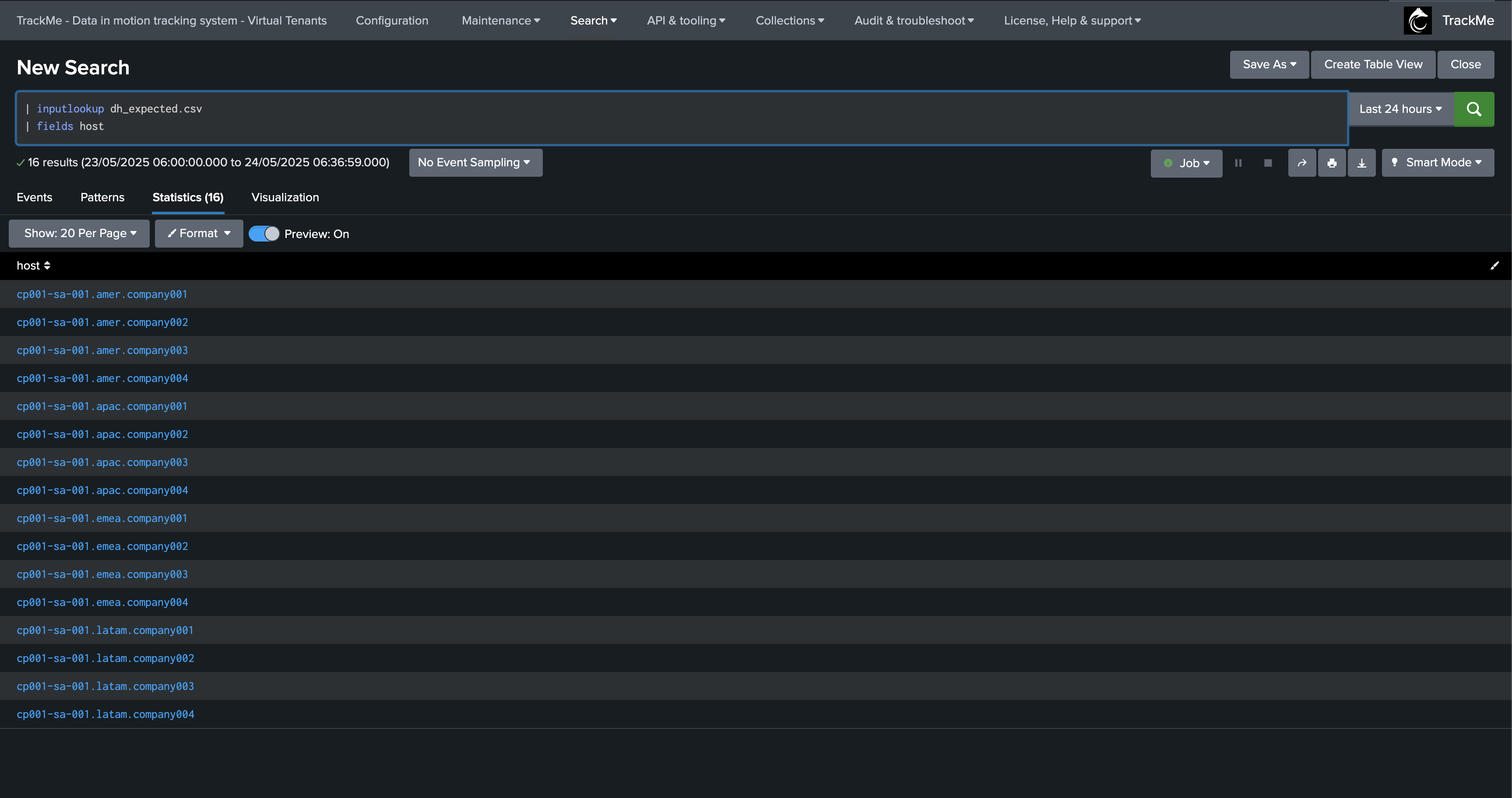Click the TrackMe logo icon
The image size is (1512, 798).
tap(1417, 21)
